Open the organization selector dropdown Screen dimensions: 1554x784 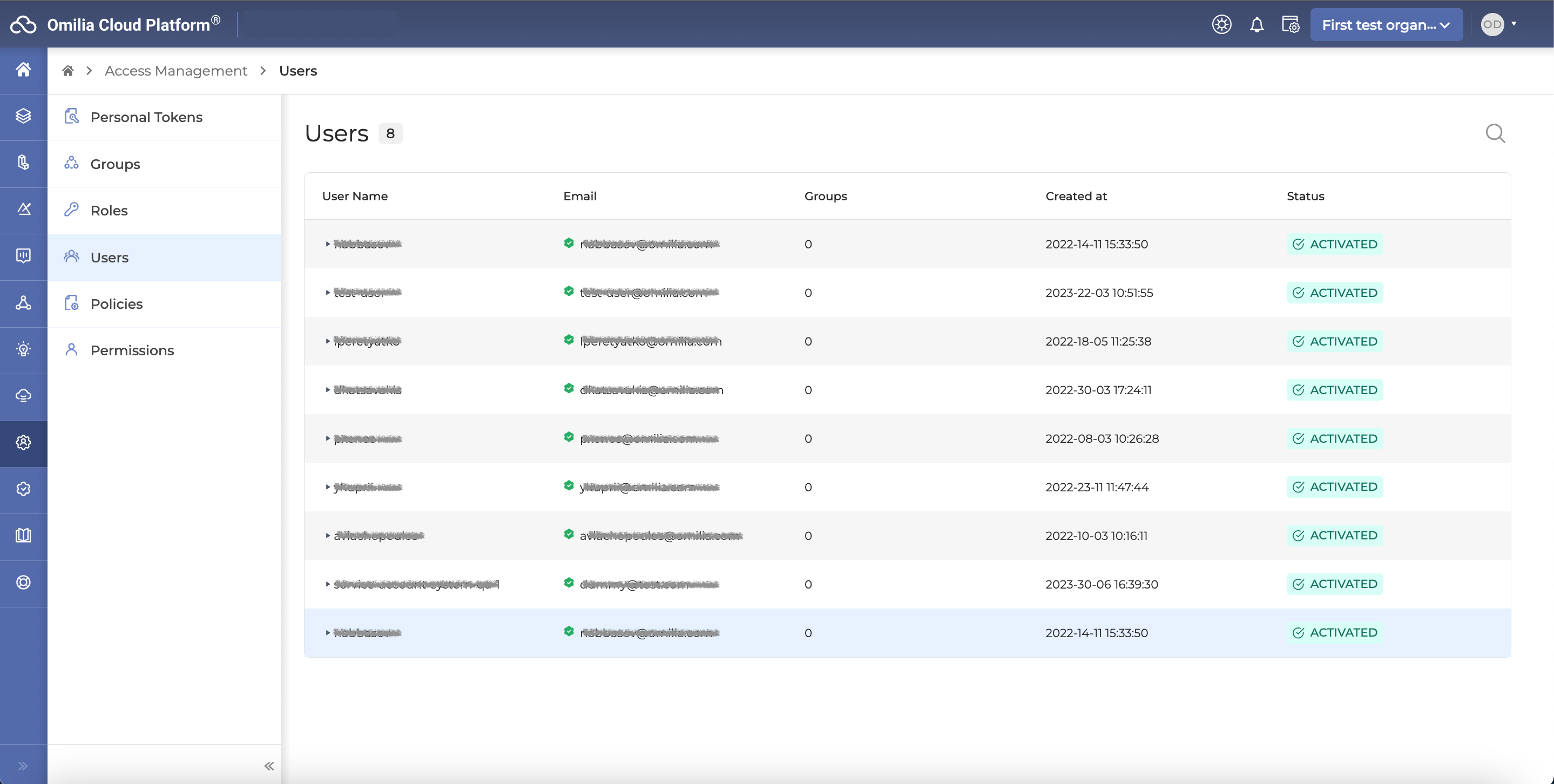[1386, 25]
